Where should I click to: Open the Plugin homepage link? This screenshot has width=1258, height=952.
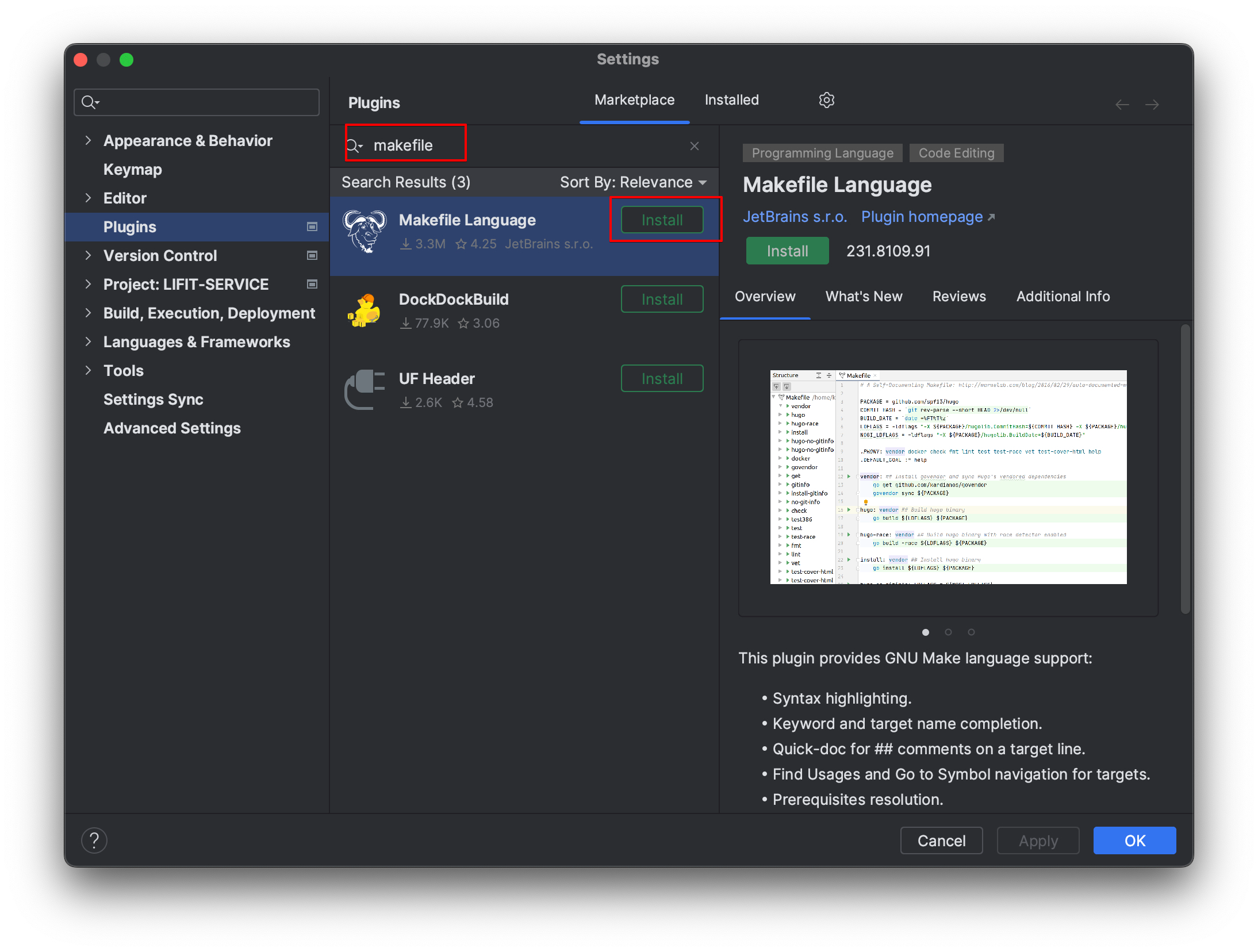927,217
